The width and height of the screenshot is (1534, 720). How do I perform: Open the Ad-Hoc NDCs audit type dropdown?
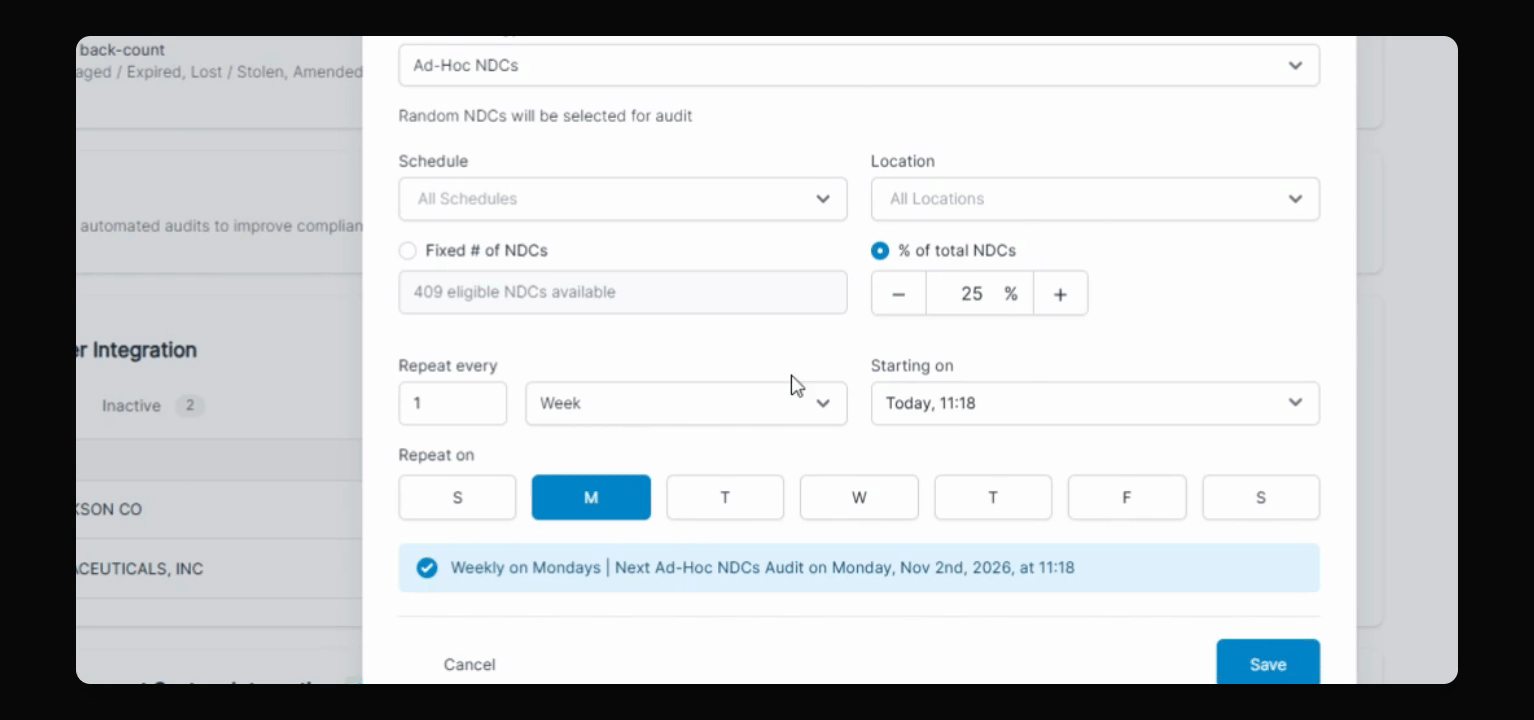[858, 65]
